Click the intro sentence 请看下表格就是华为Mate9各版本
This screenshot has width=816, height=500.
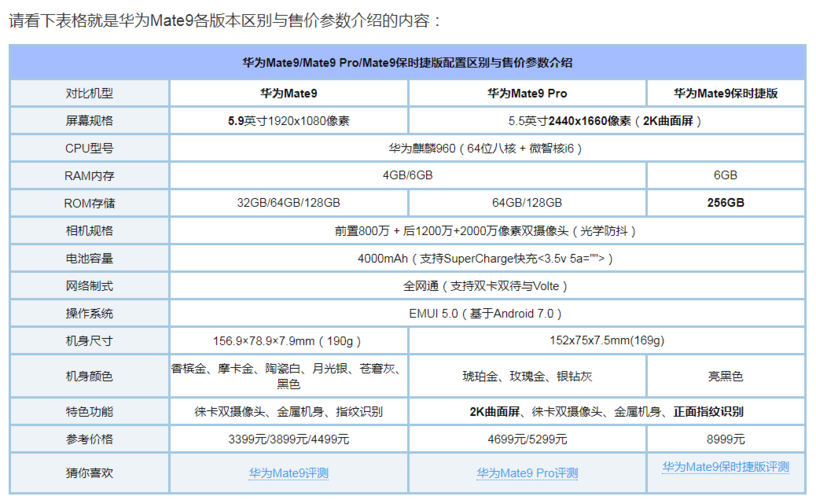[x=225, y=20]
